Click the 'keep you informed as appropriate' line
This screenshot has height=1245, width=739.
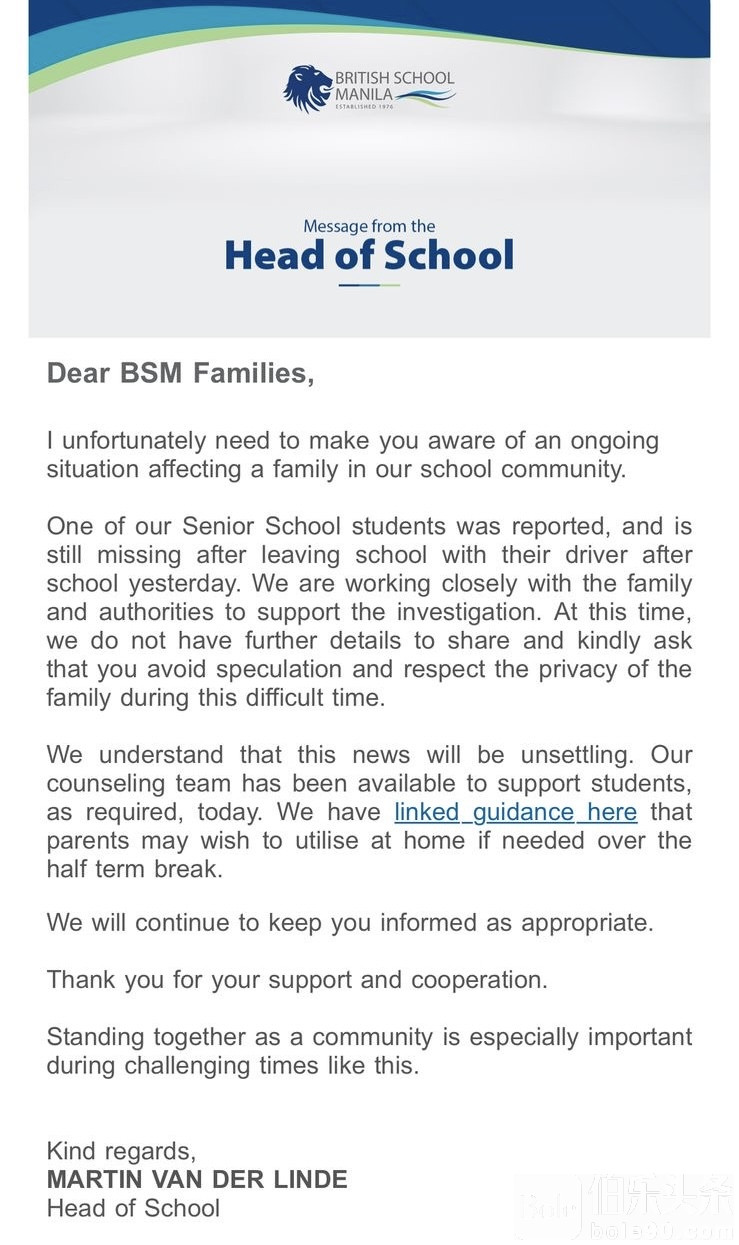click(349, 922)
